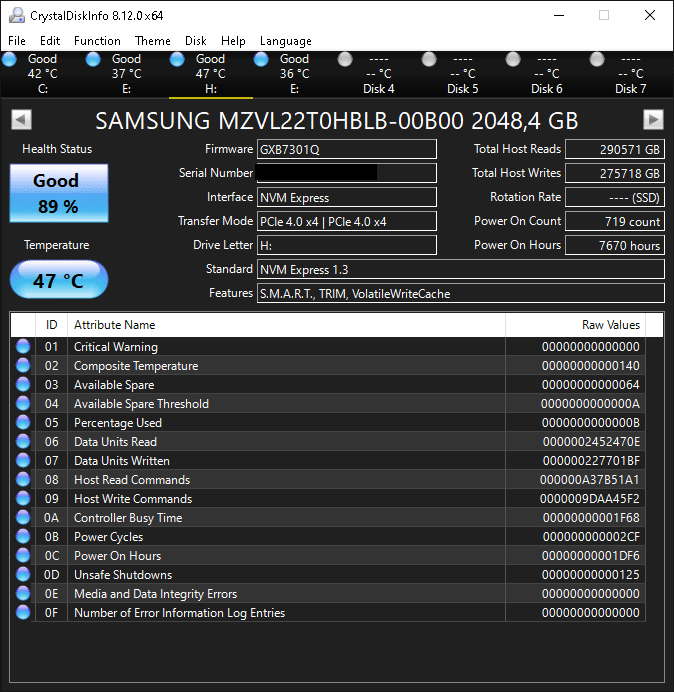Click the status orb for Host Write Commands
674x692 pixels.
pos(23,498)
